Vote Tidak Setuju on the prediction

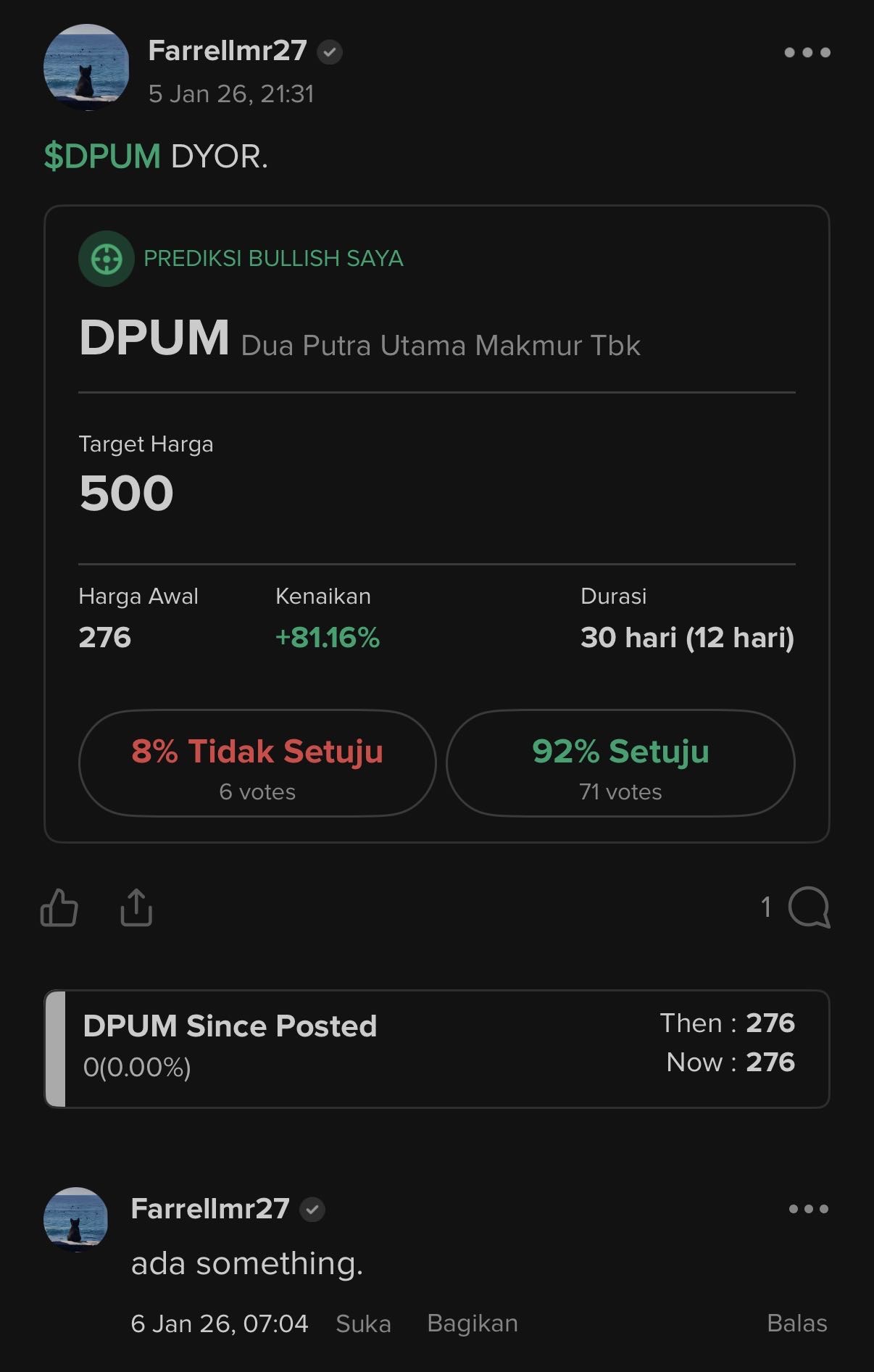click(257, 763)
